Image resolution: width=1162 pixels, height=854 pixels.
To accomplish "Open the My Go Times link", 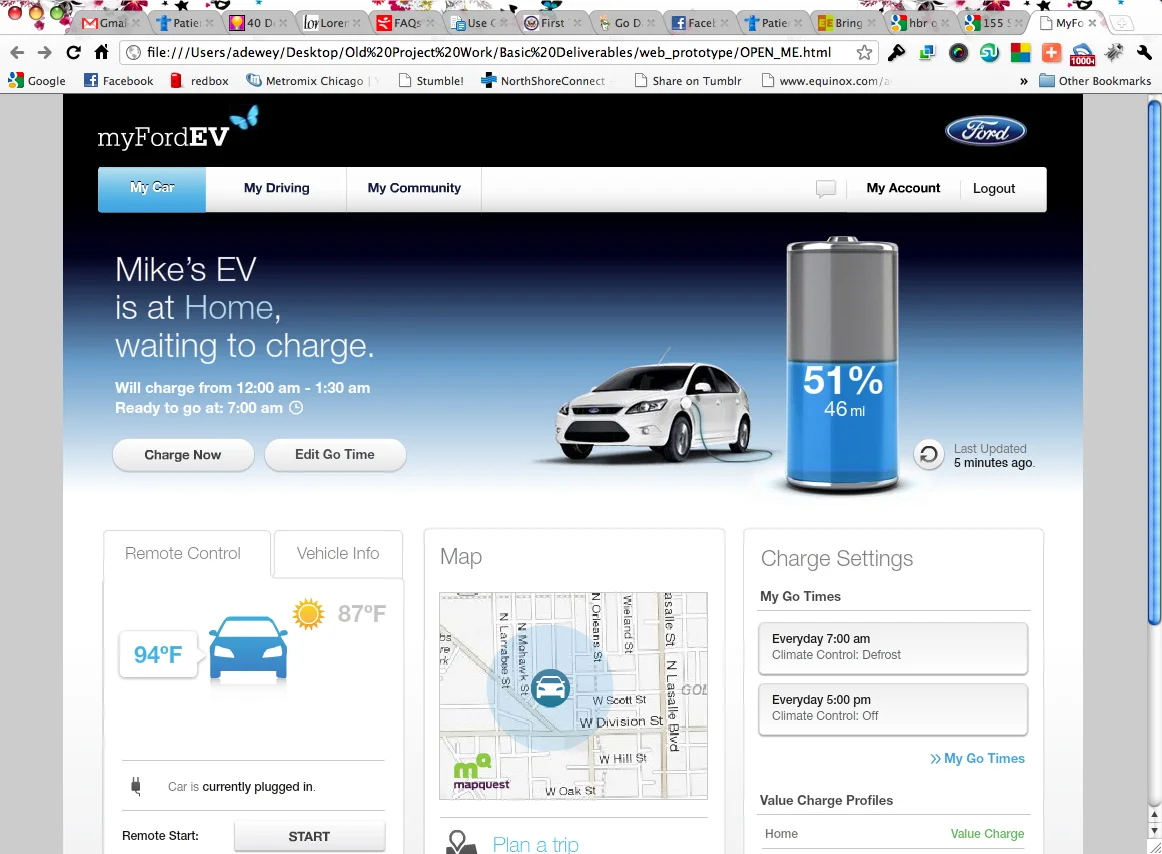I will click(x=977, y=758).
